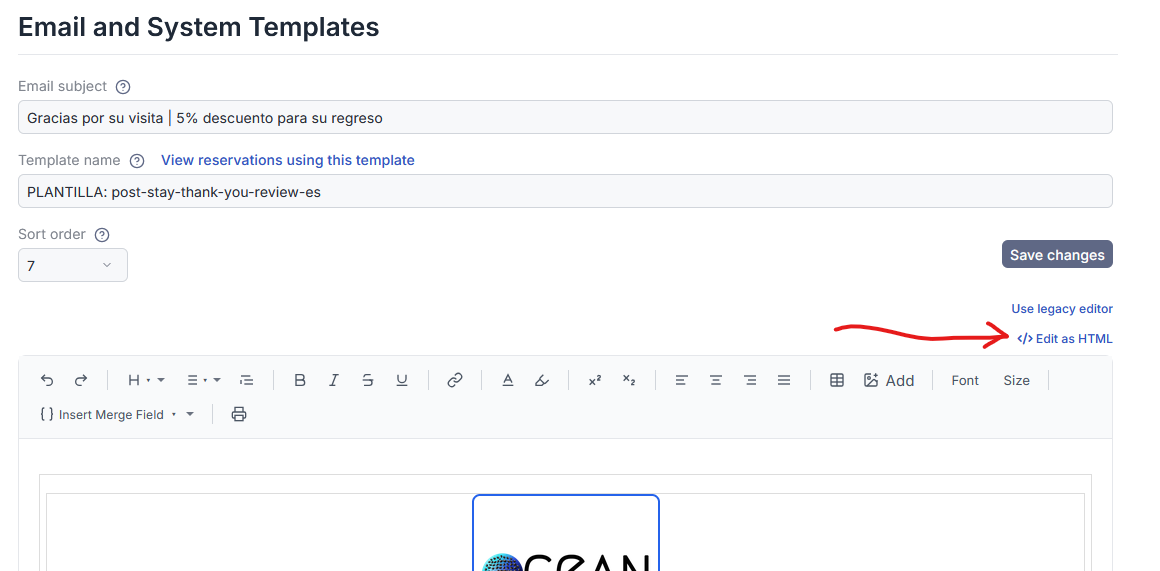Apply strikethrough to text
Image resolution: width=1160 pixels, height=571 pixels.
(x=368, y=380)
